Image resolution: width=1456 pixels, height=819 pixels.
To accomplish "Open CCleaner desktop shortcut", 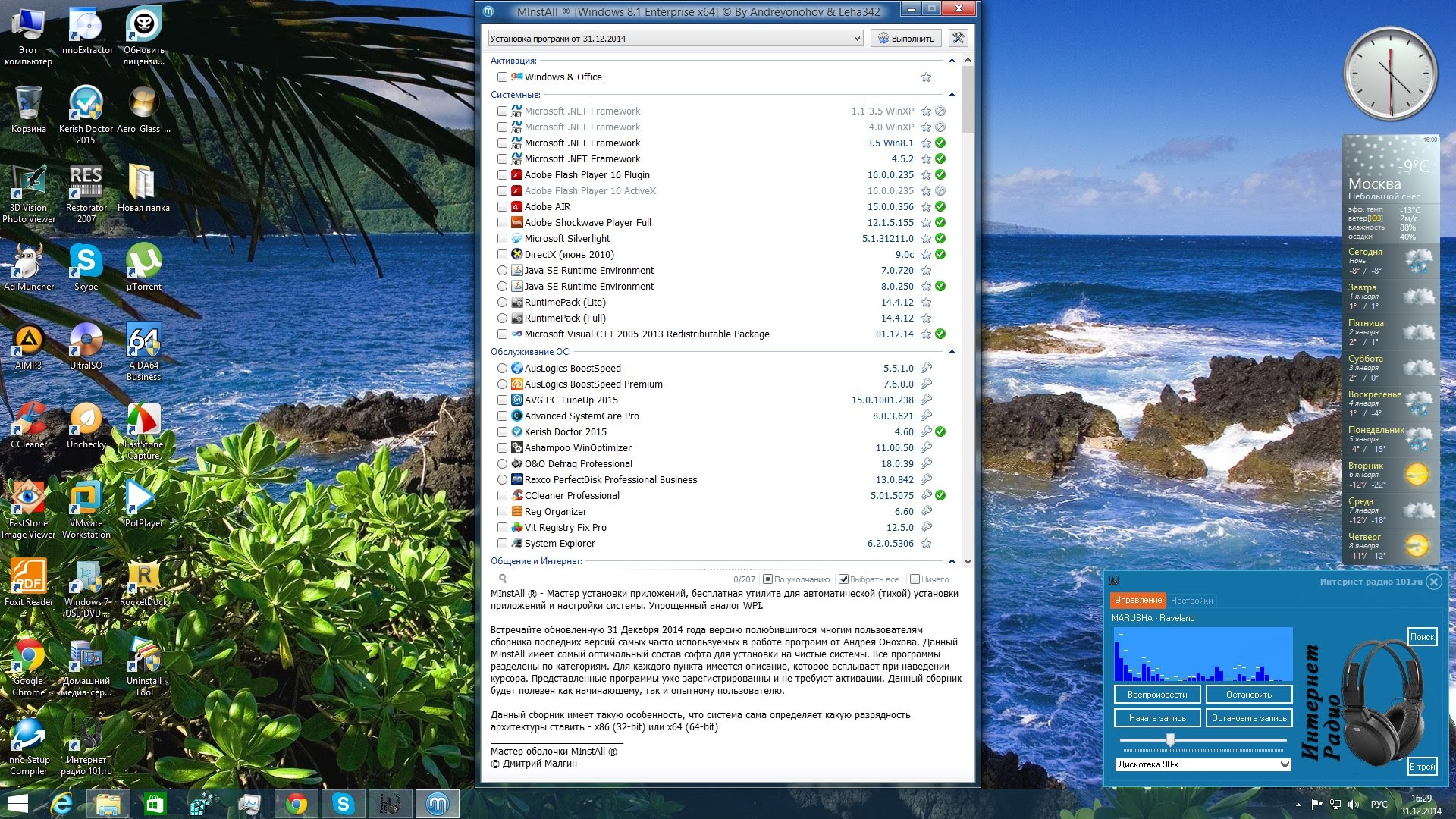I will pos(29,425).
